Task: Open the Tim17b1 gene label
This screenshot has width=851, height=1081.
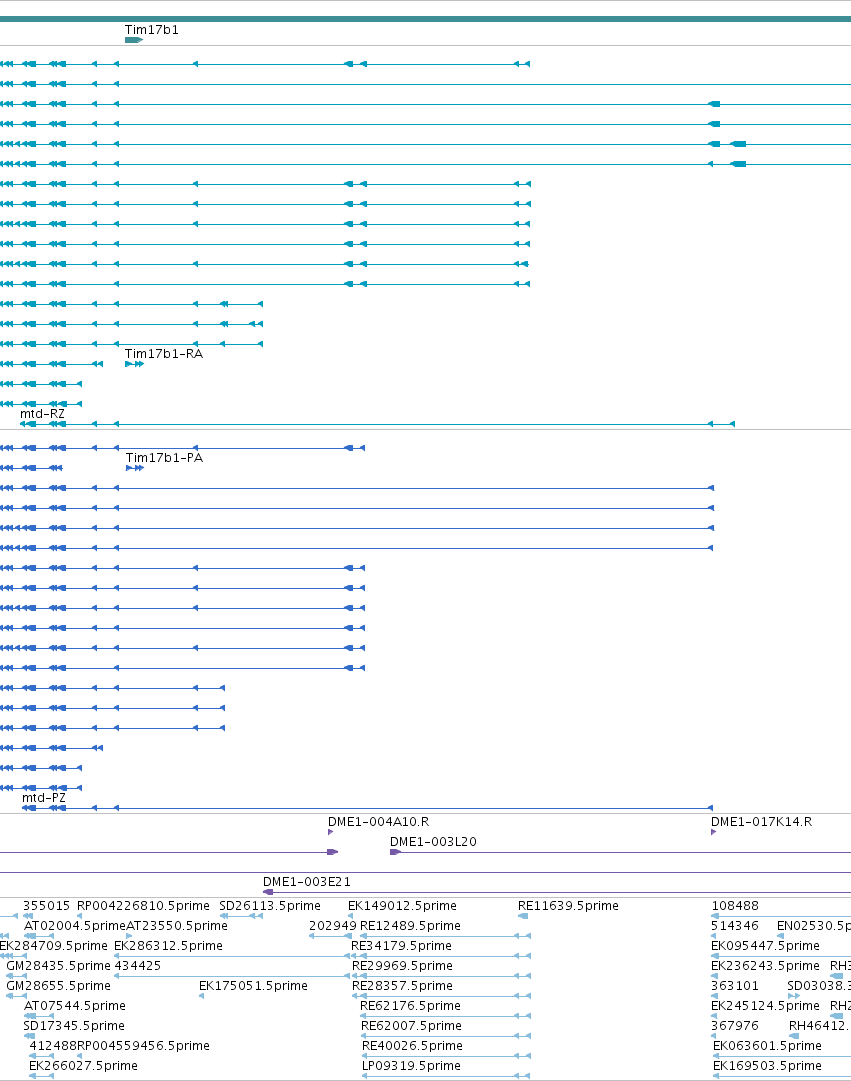Action: pos(152,30)
